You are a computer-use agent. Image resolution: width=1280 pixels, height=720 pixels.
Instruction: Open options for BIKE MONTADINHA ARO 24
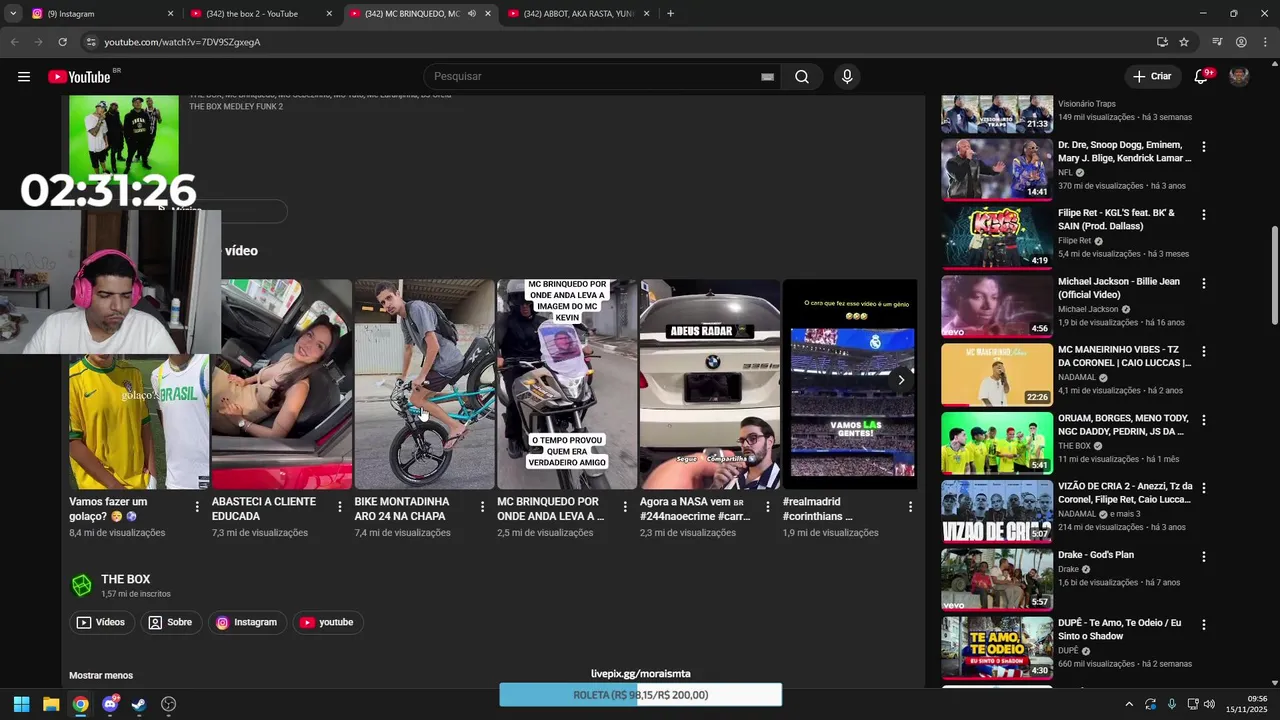482,508
